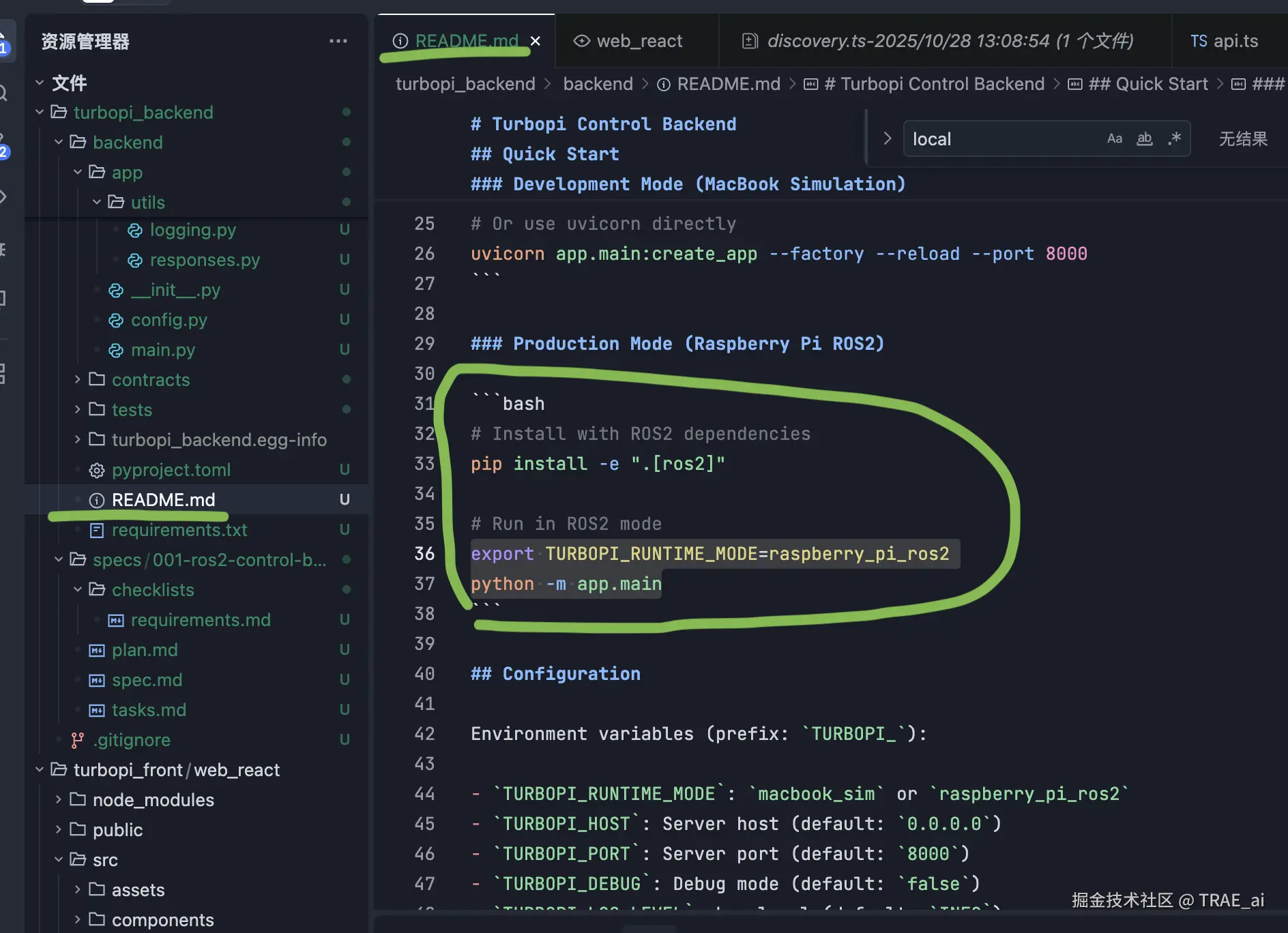Close the README.md editor tab

[x=536, y=41]
